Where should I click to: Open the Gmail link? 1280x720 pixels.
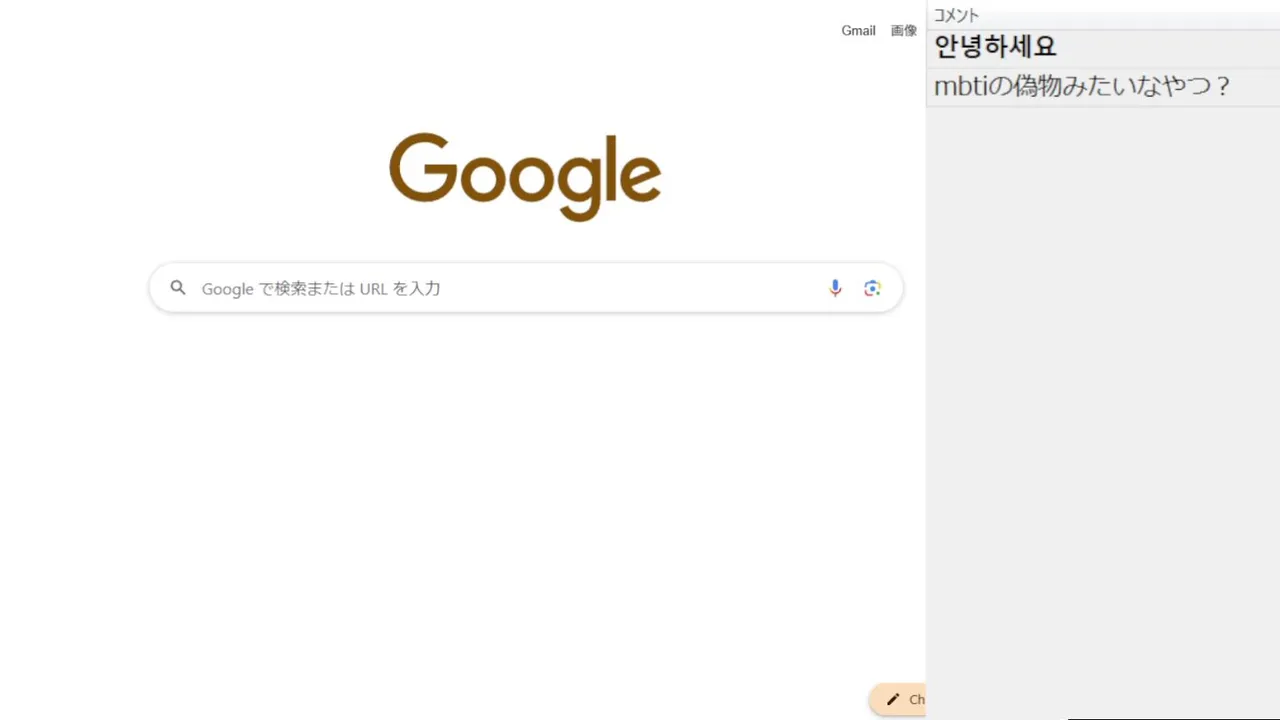pyautogui.click(x=858, y=31)
